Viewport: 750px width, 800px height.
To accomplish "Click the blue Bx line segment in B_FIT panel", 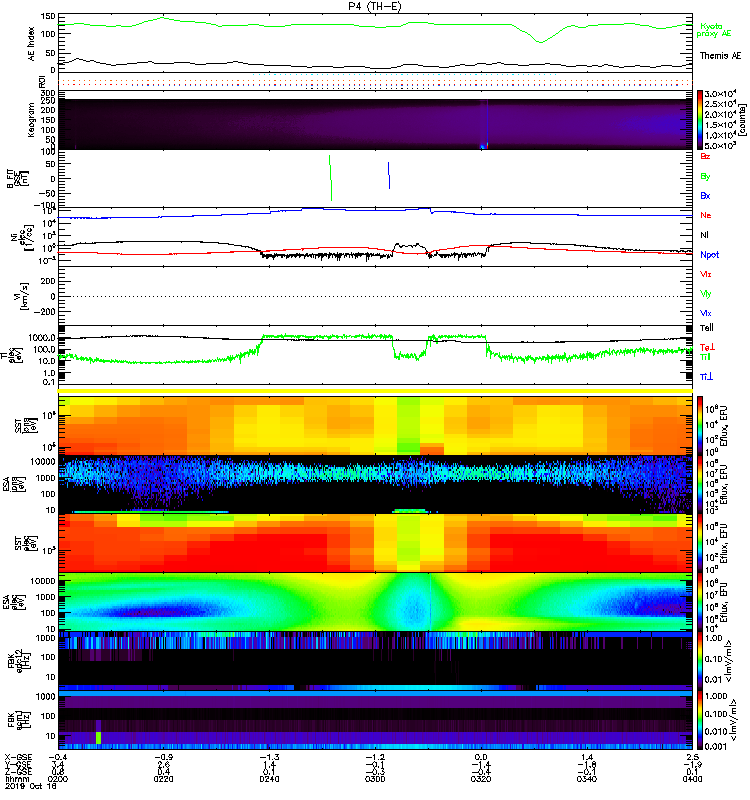I will (x=389, y=176).
